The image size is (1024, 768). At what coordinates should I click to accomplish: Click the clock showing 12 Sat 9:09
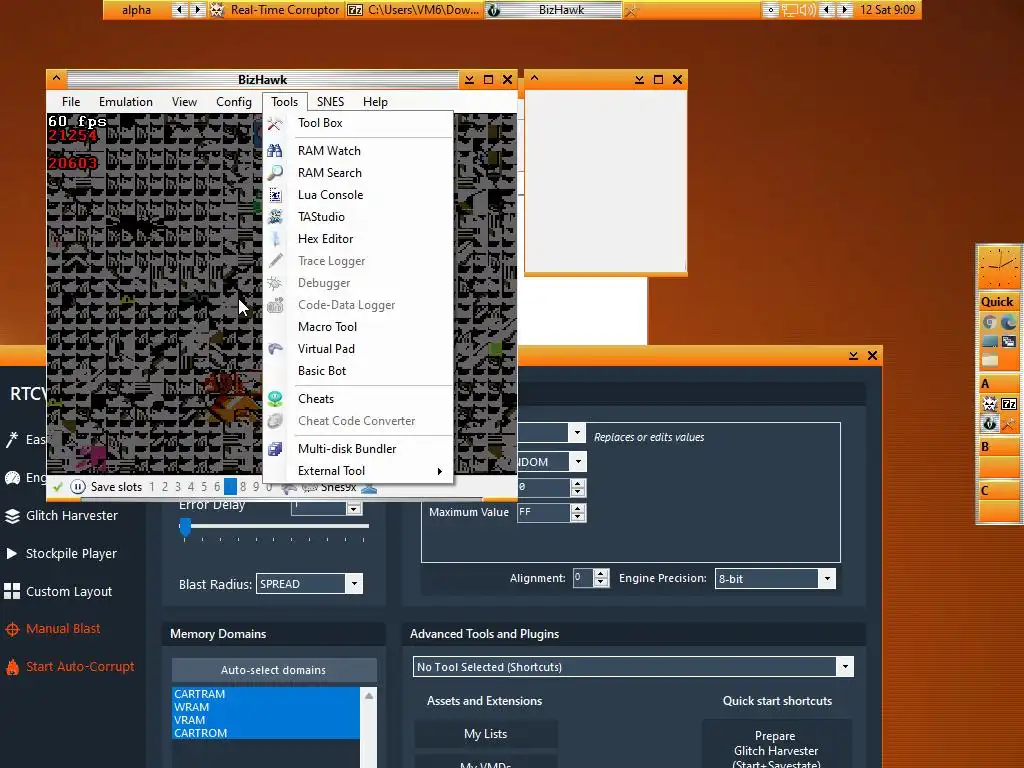click(887, 10)
